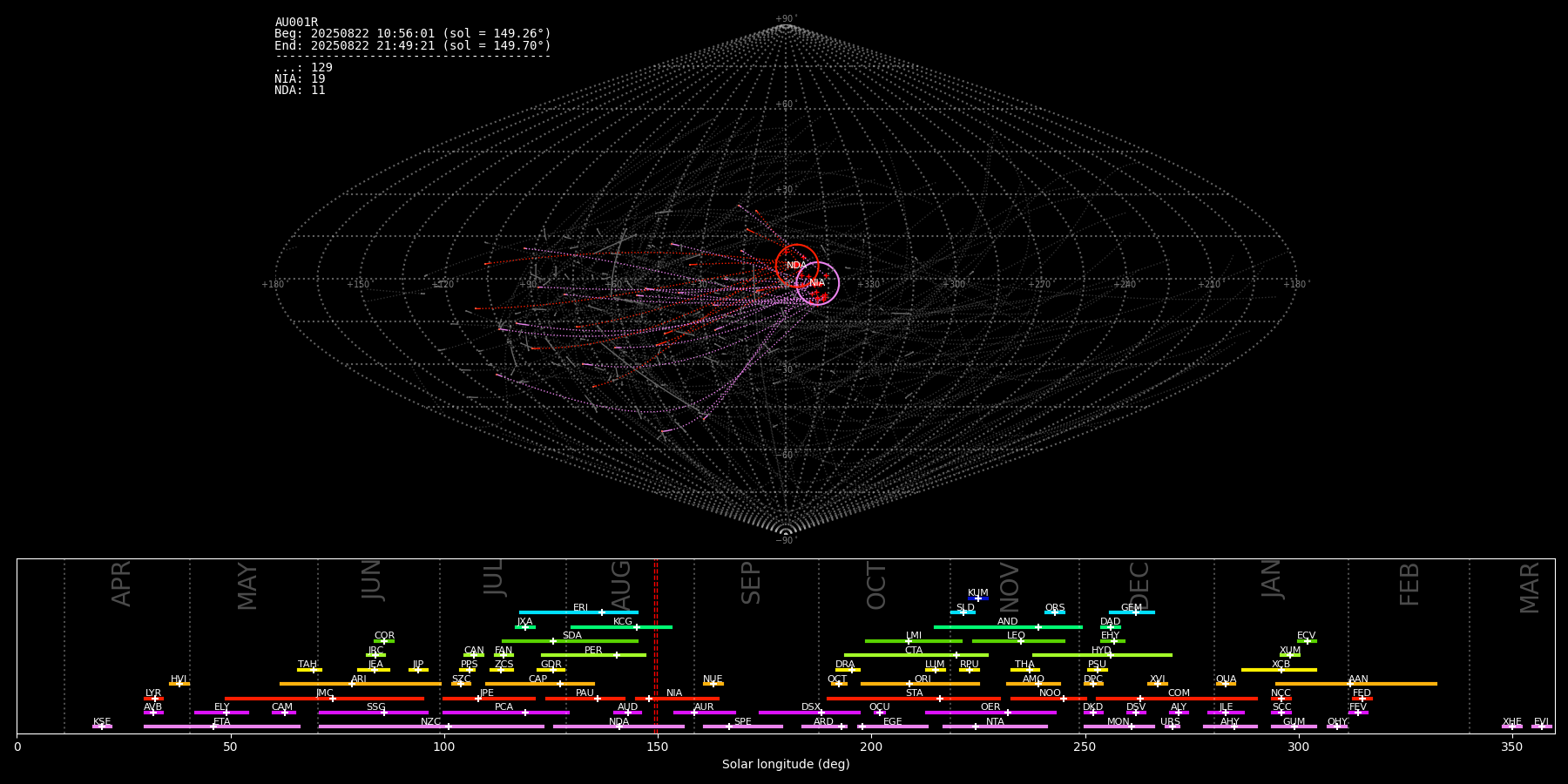Select the AU001R station title text
Screen dimensions: 1568x784
tap(296, 23)
